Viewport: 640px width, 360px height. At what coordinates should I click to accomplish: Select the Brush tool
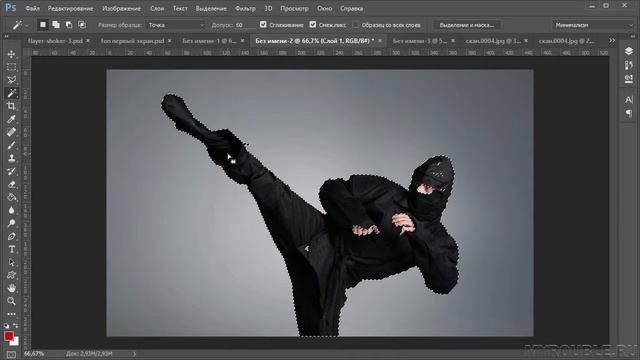point(11,145)
